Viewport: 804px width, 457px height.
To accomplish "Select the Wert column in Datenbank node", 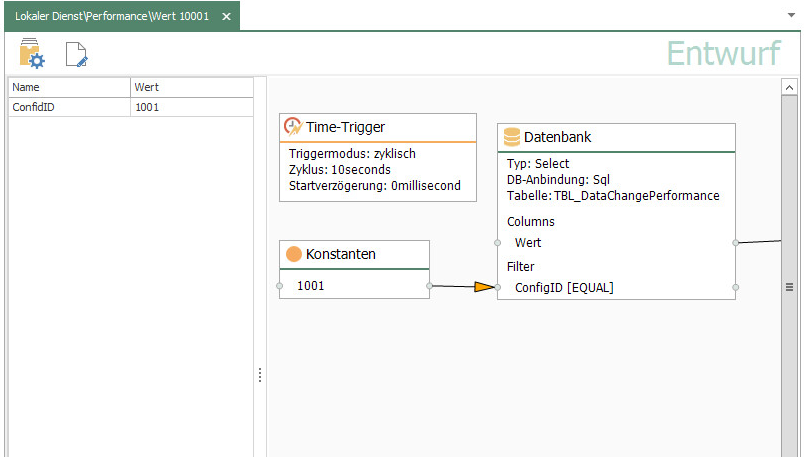I will point(528,243).
